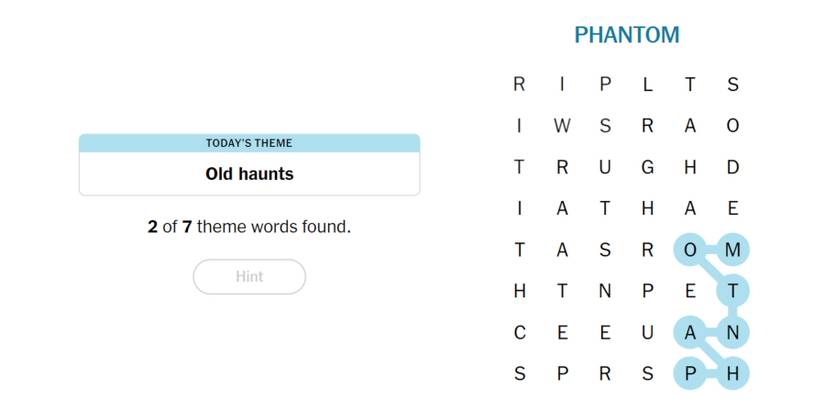Choose the letter C in the grid
Screen dimensions: 825x413
tap(519, 333)
